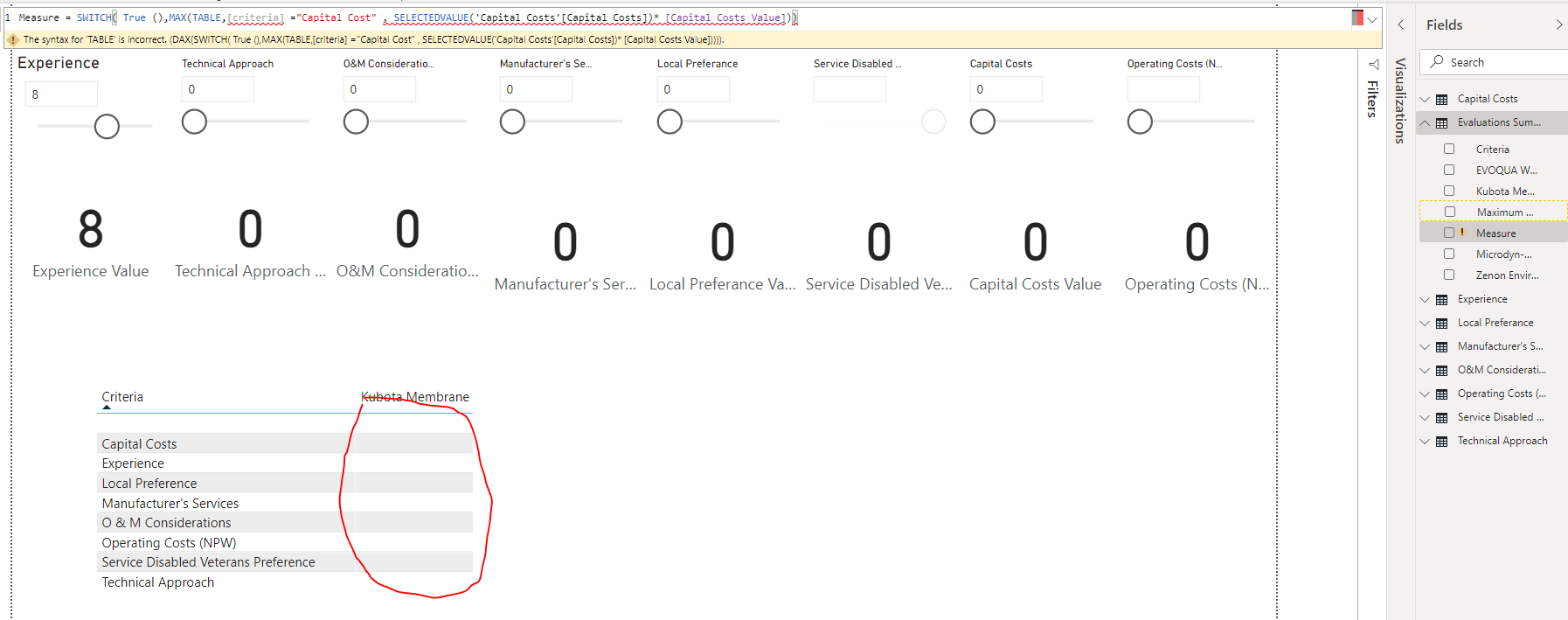Click the Technical Approach slider handle
Image resolution: width=1568 pixels, height=620 pixels.
coord(194,122)
